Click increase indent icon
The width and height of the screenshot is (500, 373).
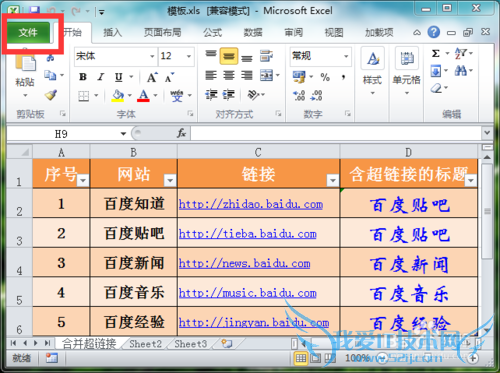229,95
